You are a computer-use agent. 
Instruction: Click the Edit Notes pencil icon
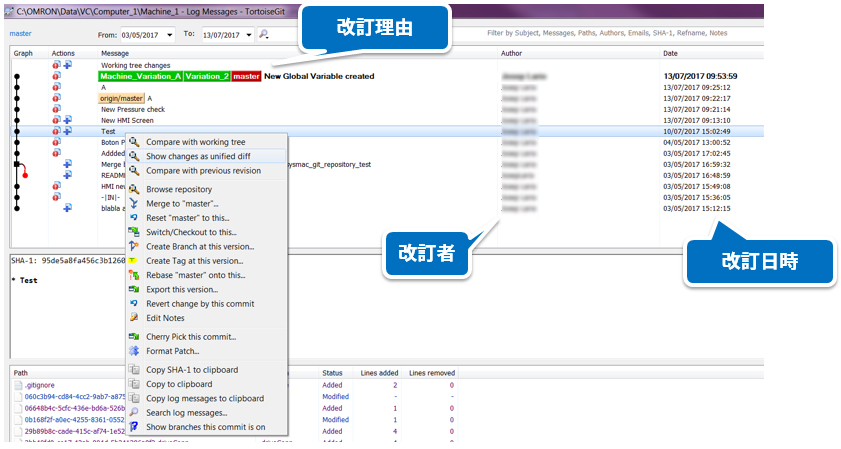pyautogui.click(x=134, y=318)
